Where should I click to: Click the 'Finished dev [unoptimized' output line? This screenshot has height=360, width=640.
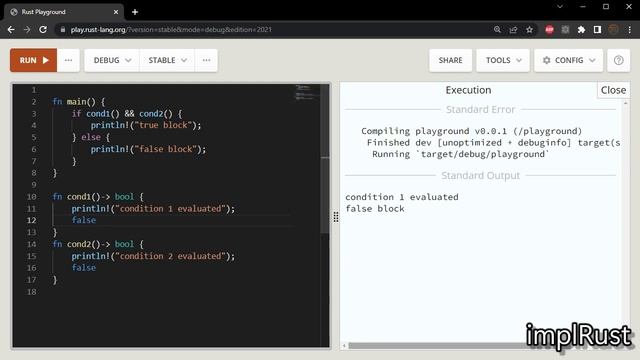493,142
